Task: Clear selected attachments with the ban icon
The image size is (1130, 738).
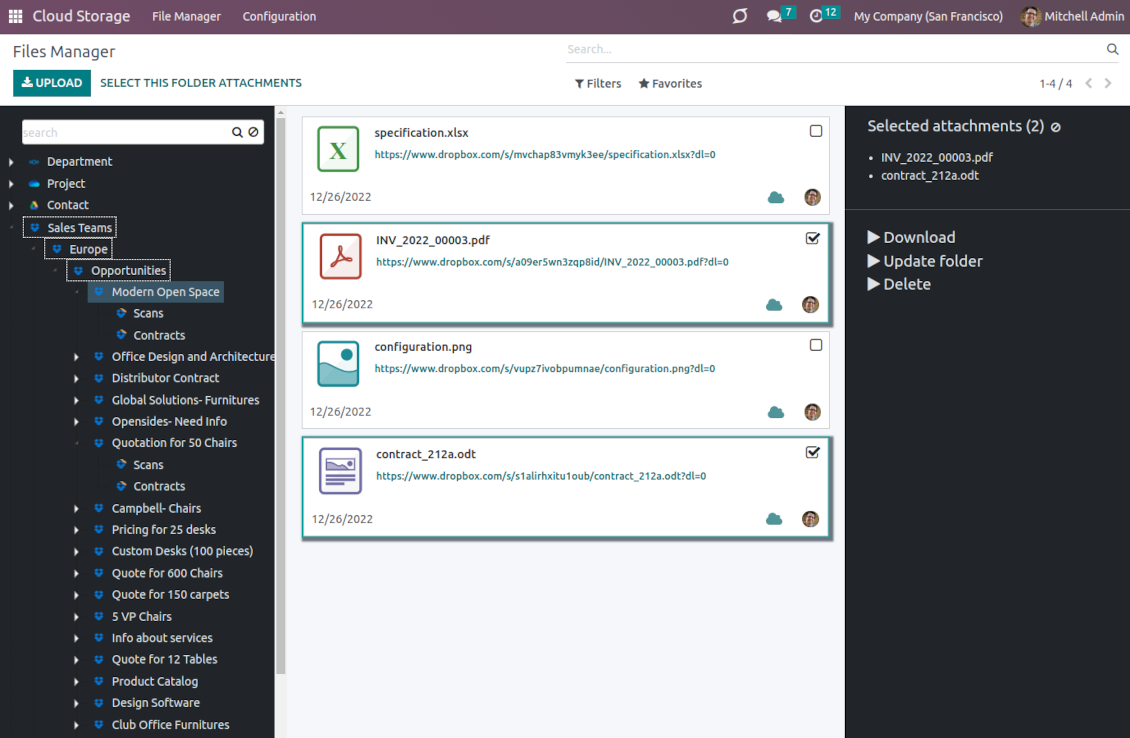Action: pyautogui.click(x=1056, y=127)
